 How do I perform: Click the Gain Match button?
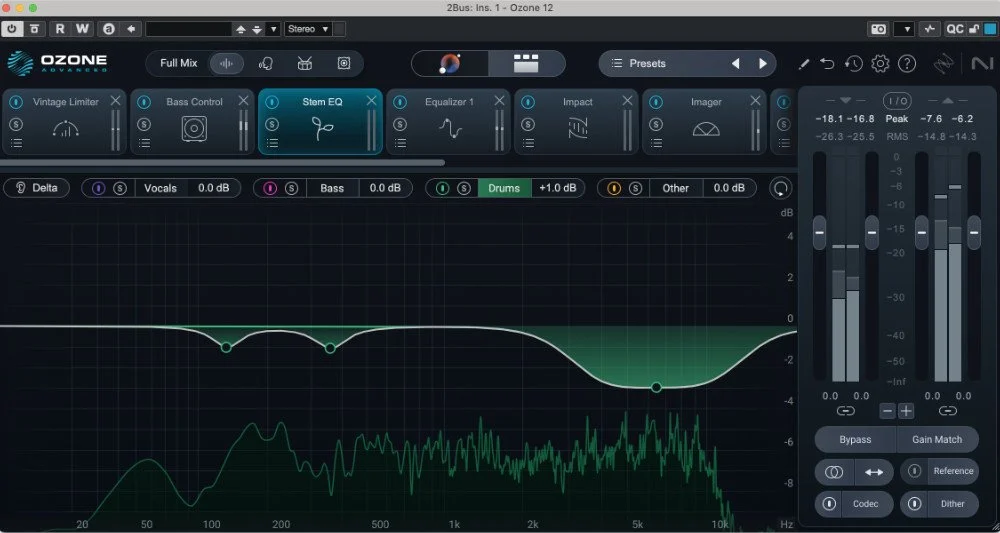click(x=937, y=439)
